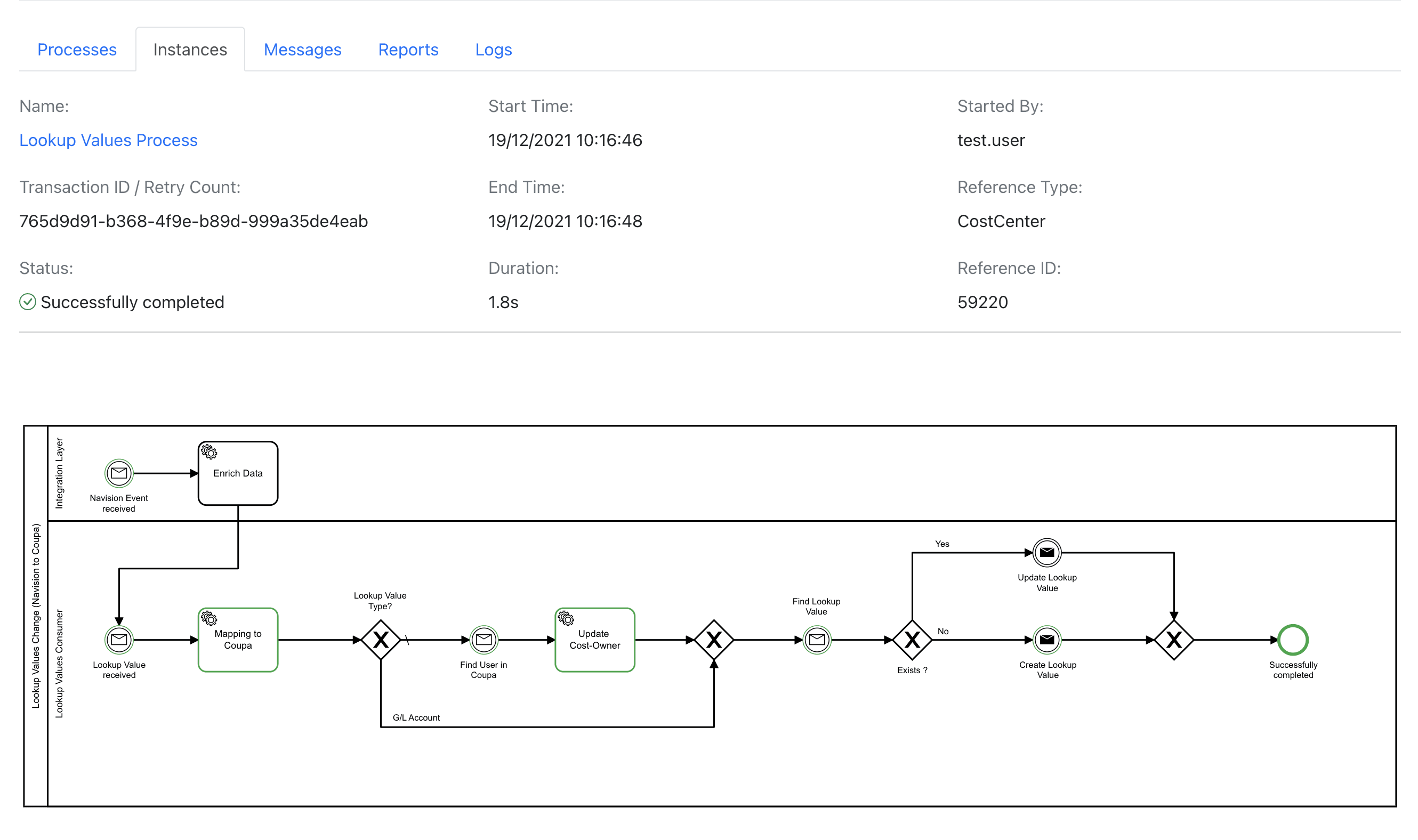Select the Instances tab
This screenshot has width=1418, height=840.
click(x=190, y=49)
